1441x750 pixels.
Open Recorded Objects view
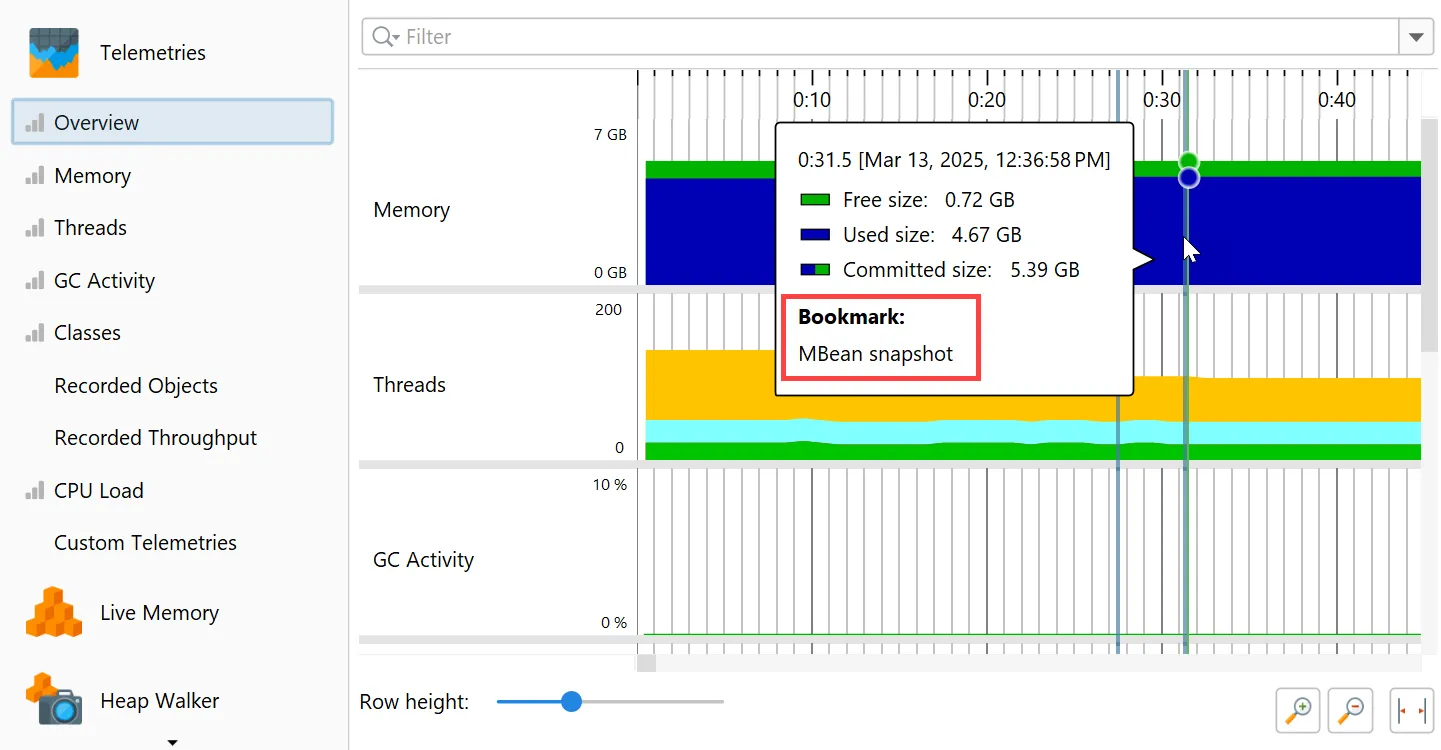pos(136,386)
